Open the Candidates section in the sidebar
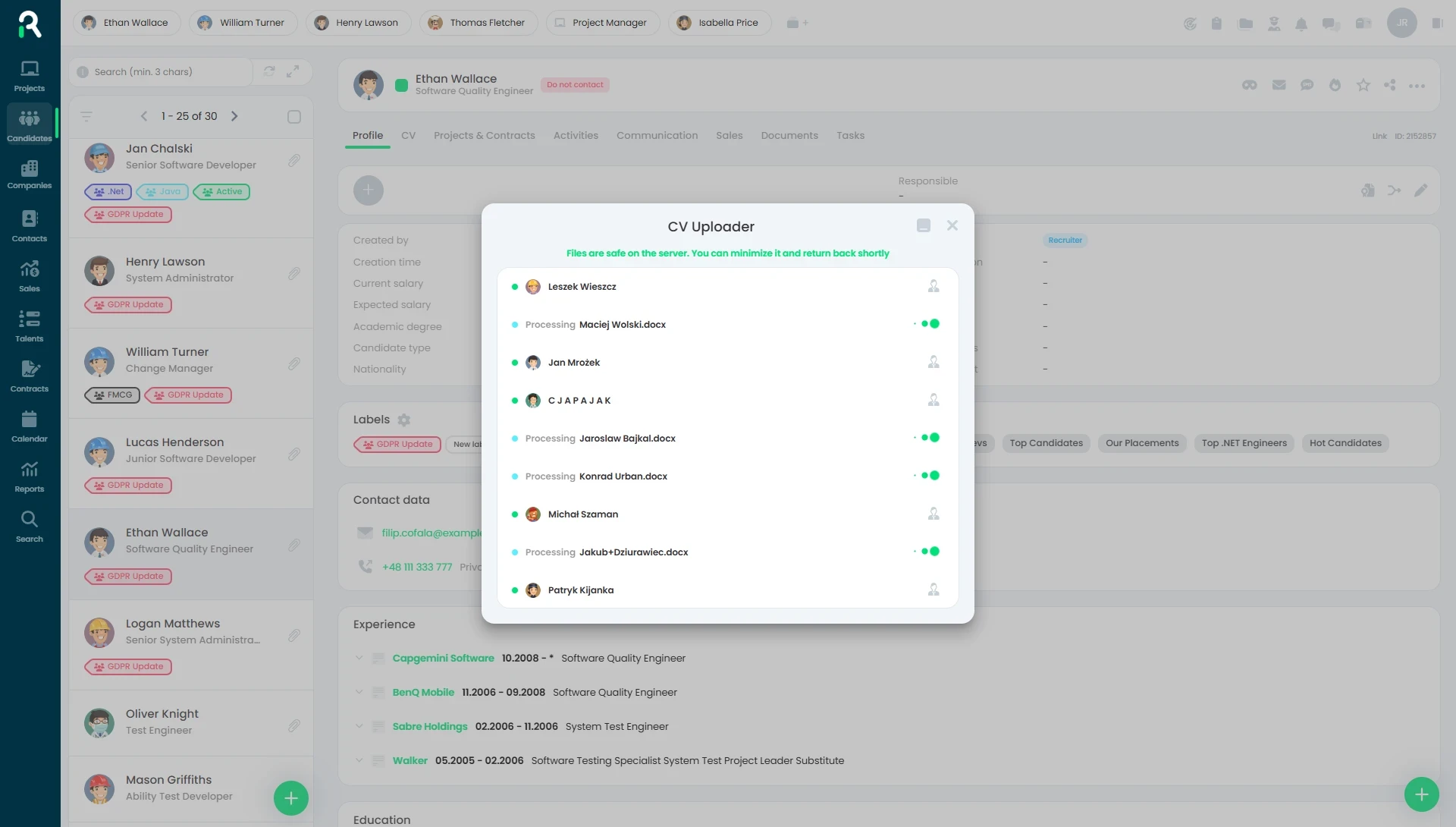 tap(29, 123)
